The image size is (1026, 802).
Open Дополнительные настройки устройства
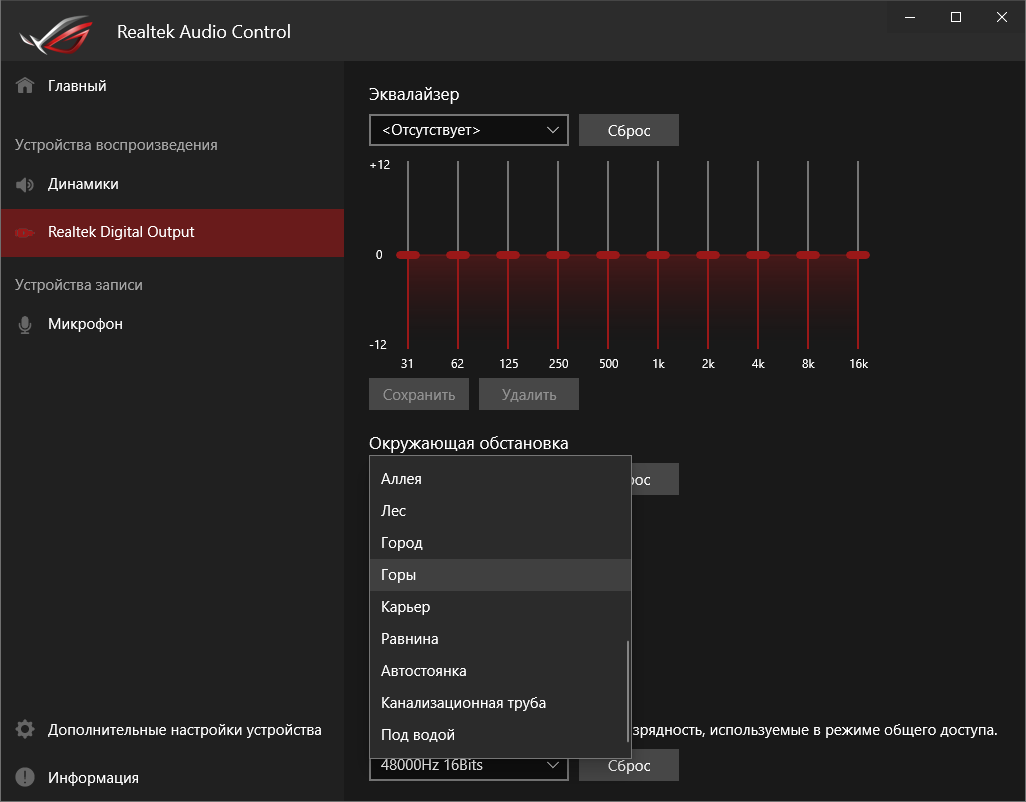[172, 730]
